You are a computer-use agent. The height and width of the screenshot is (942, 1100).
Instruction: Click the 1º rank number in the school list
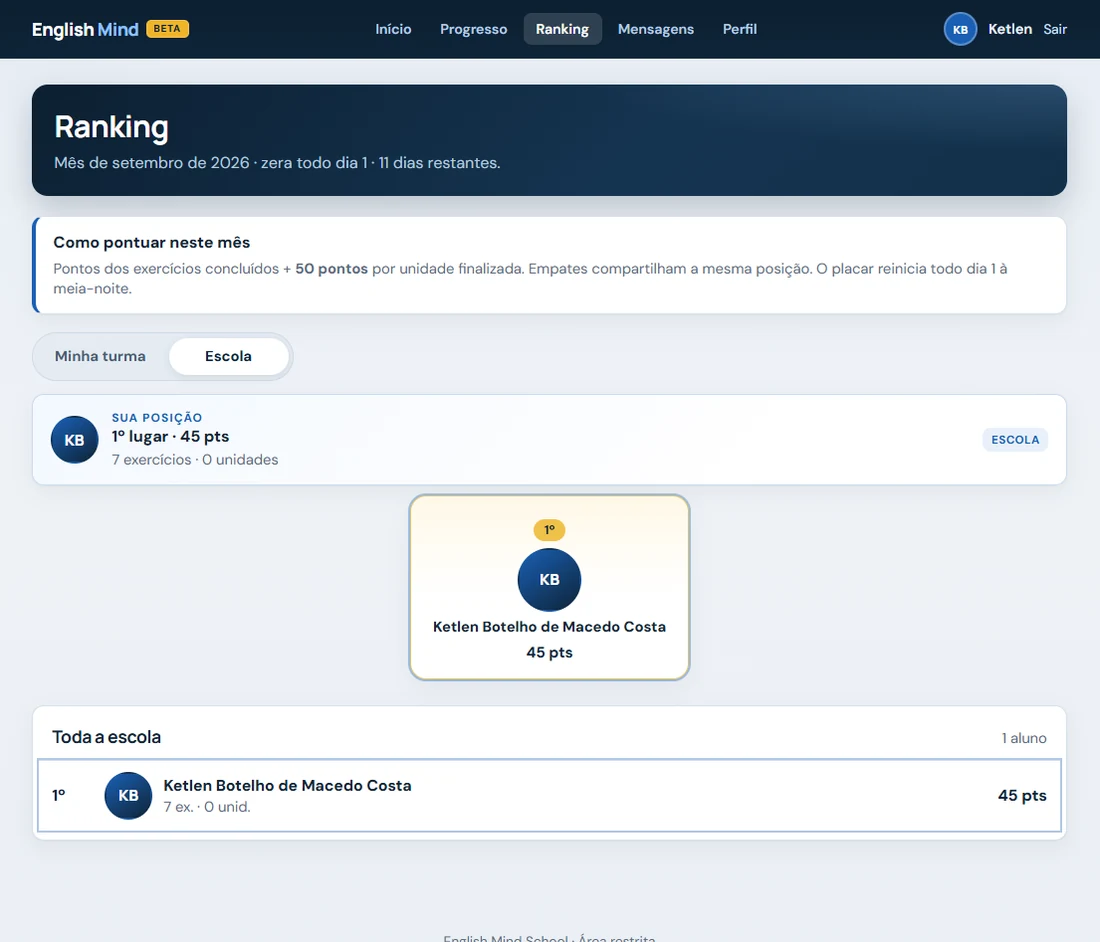59,795
